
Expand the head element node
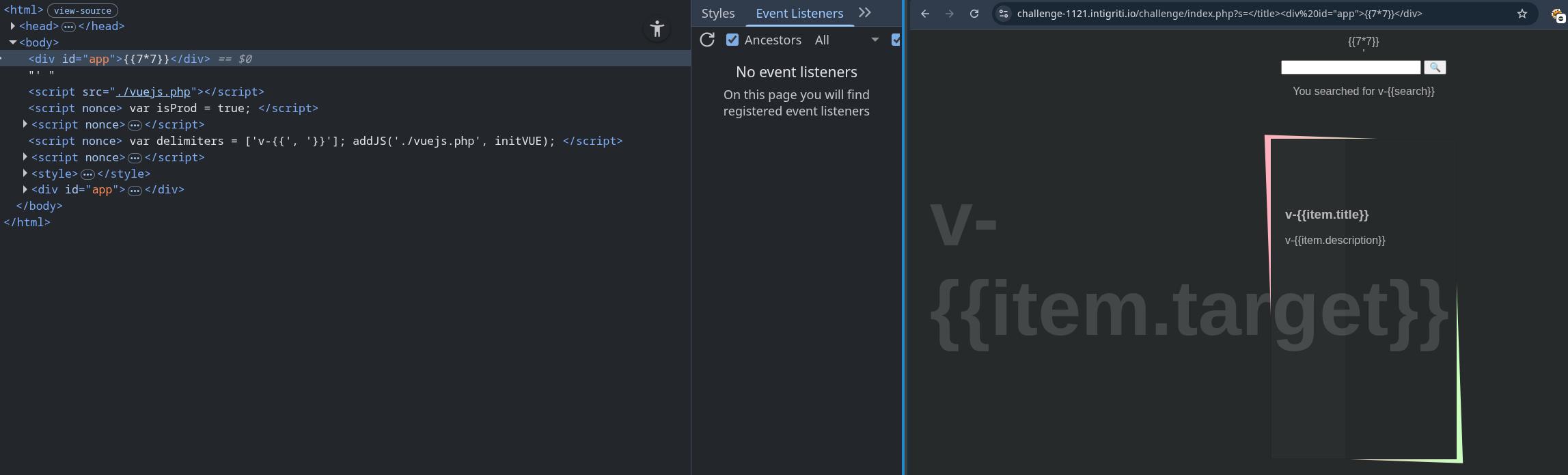click(x=13, y=26)
